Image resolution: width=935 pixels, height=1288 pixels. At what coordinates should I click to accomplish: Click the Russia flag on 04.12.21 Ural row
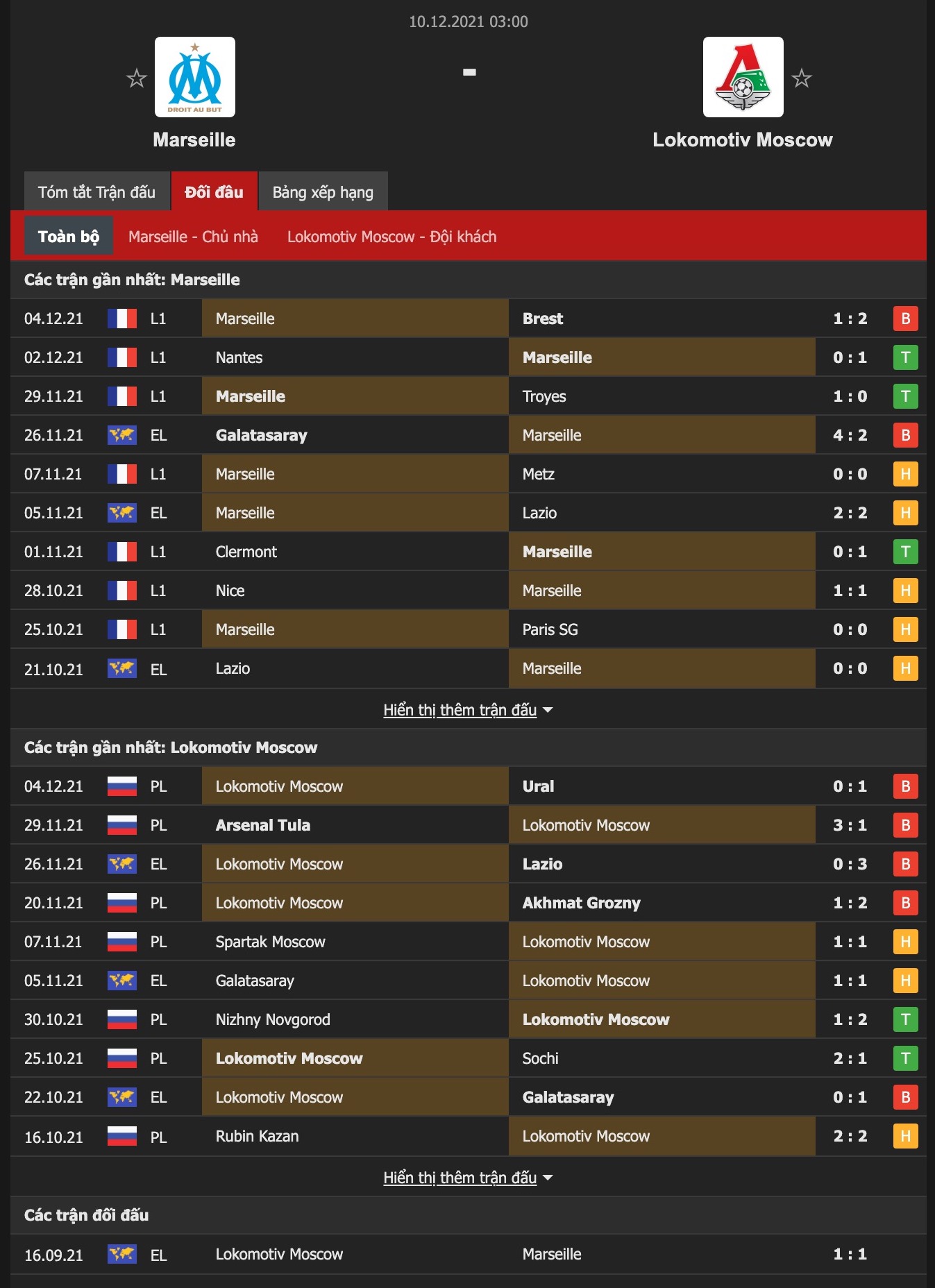tap(122, 786)
